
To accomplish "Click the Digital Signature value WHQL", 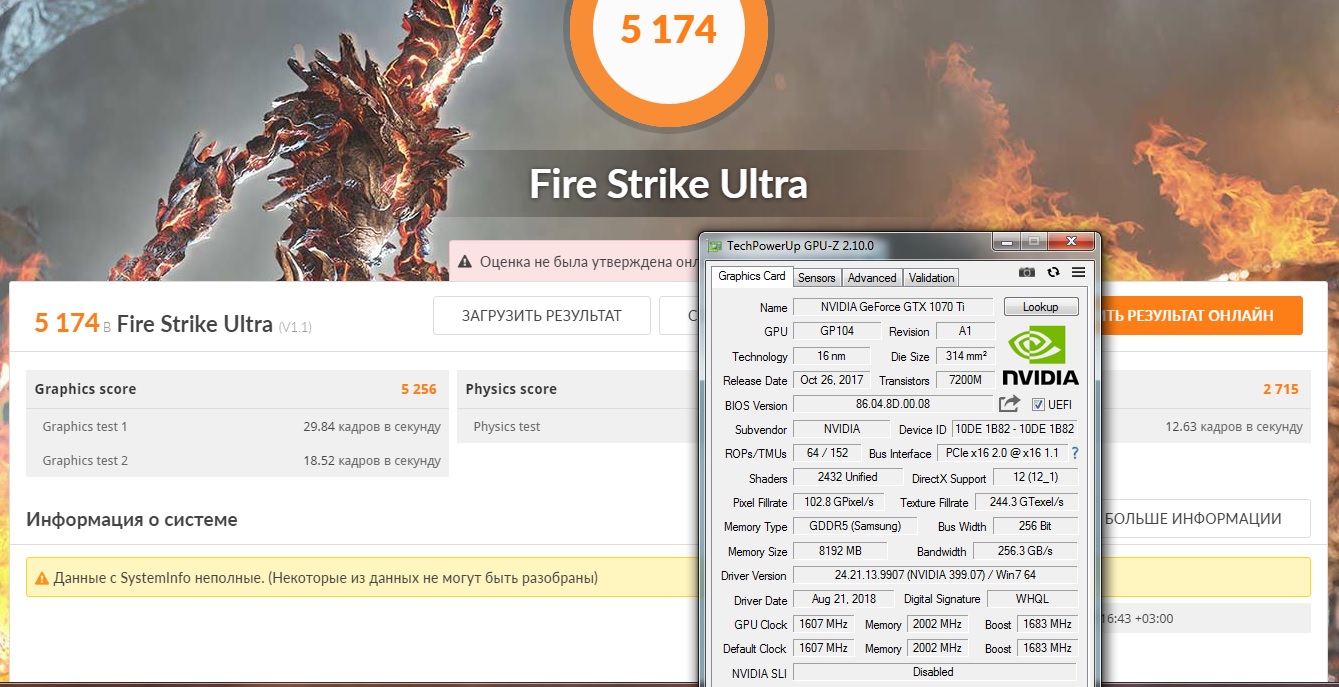I will (x=1032, y=599).
